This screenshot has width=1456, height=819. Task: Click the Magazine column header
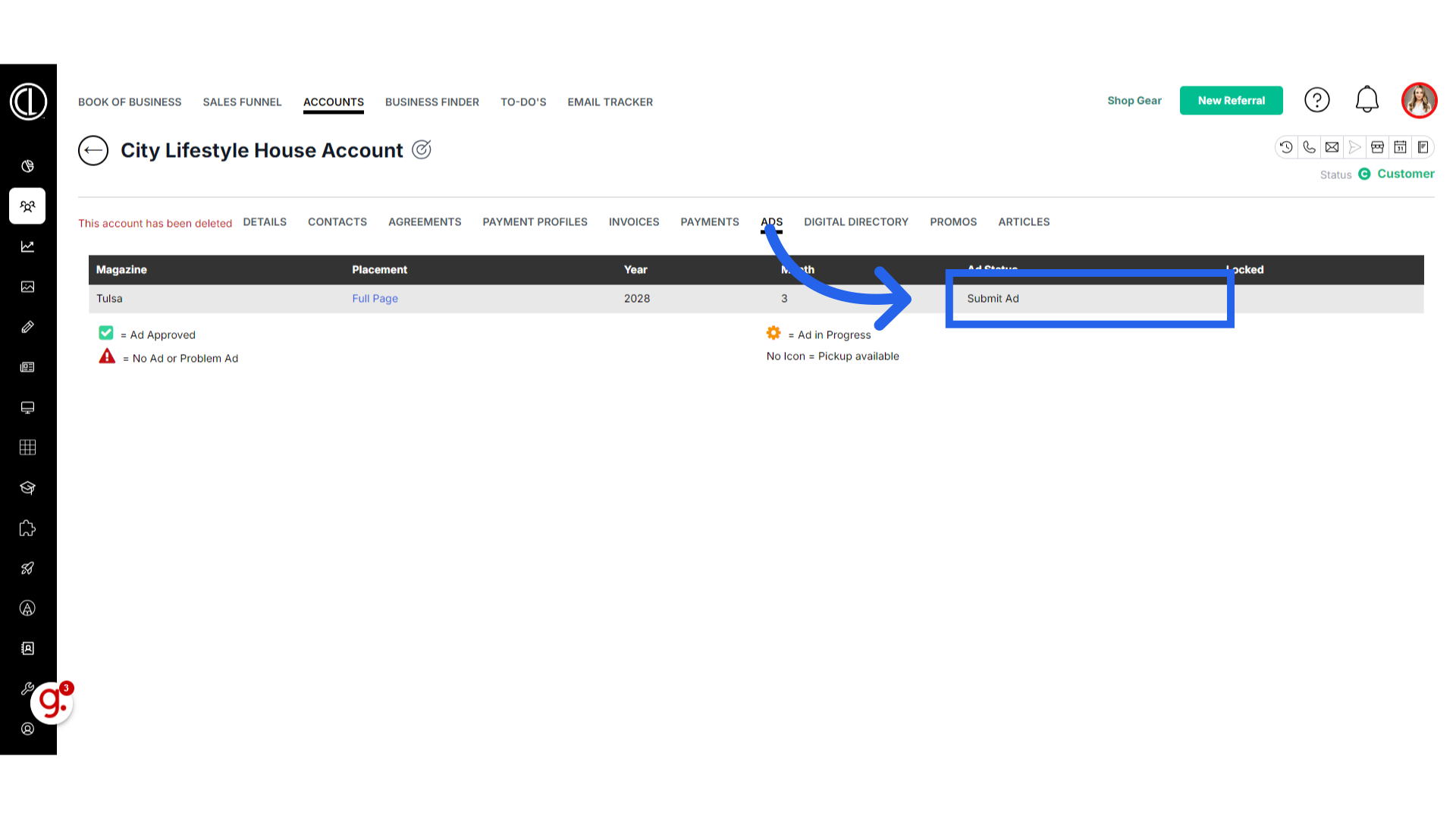click(121, 269)
